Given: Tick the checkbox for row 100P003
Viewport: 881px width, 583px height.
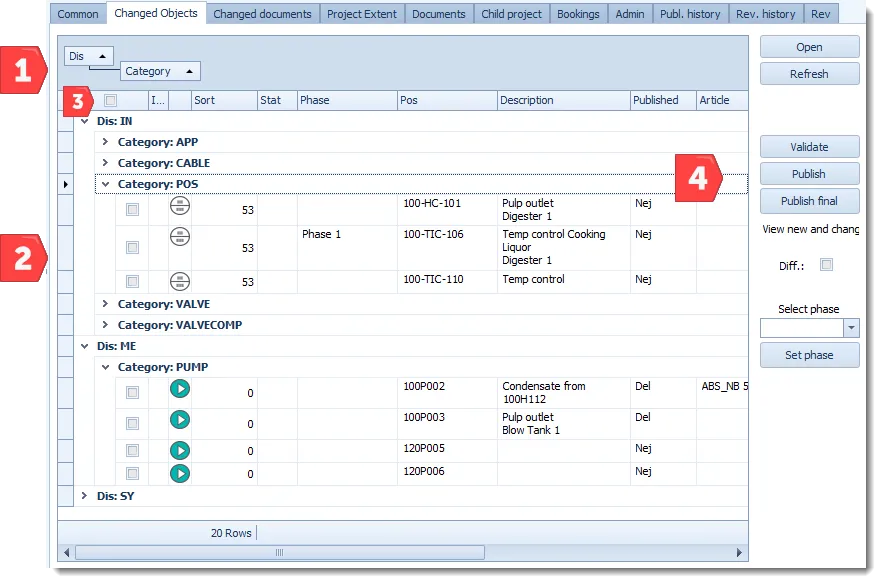Looking at the screenshot, I should pos(133,423).
